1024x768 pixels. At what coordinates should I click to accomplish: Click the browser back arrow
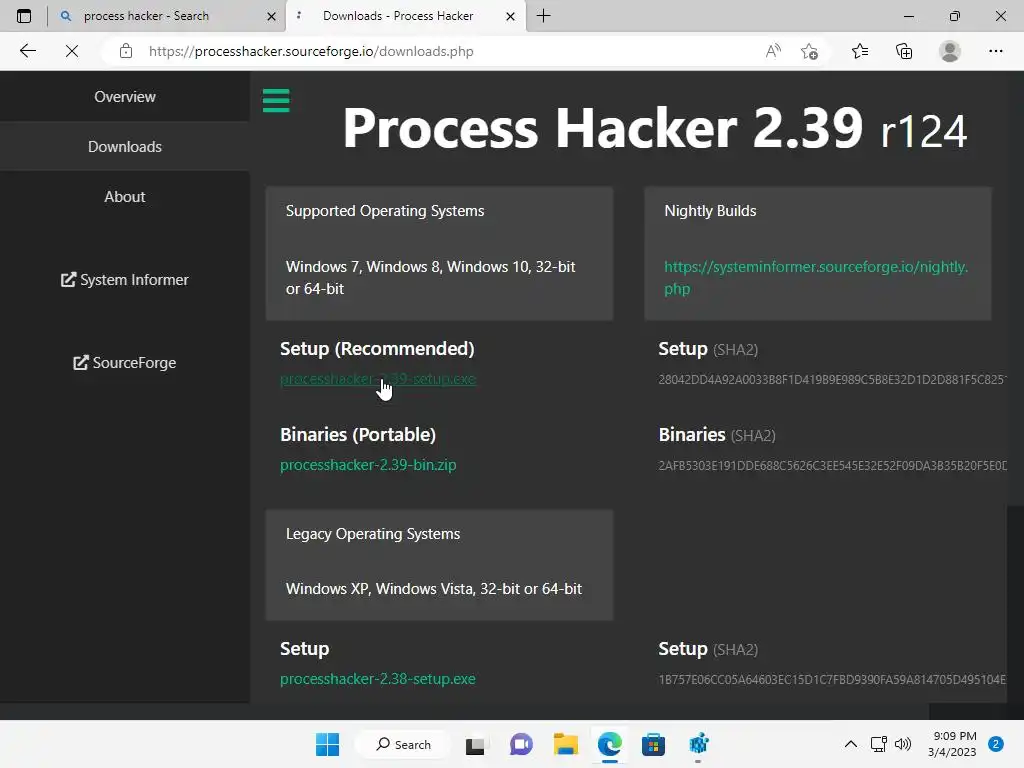[27, 51]
